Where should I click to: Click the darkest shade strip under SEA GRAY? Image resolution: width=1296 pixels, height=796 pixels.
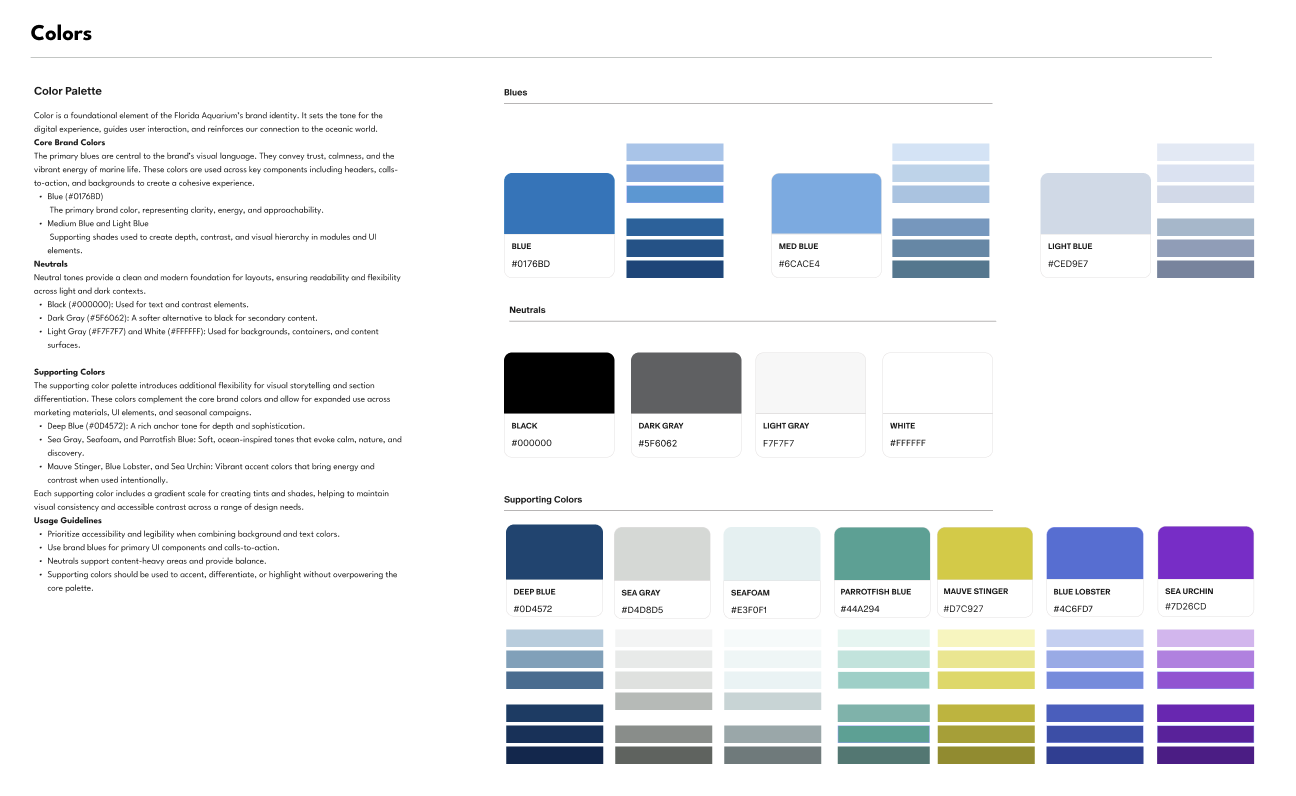pos(662,755)
